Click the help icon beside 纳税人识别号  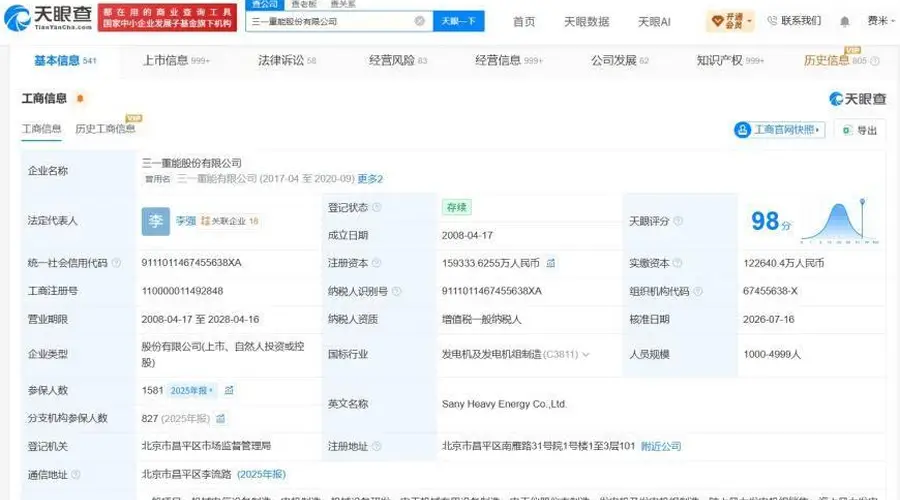(396, 291)
